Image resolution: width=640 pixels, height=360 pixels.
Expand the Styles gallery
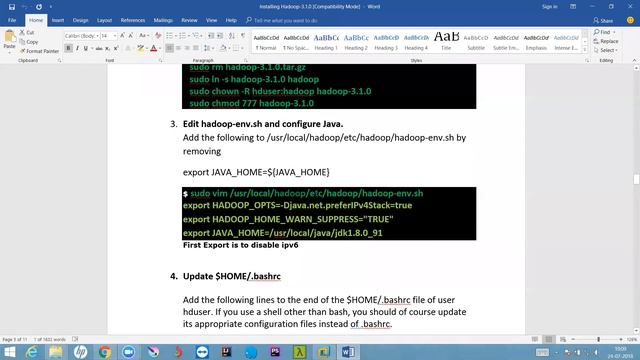tap(584, 49)
